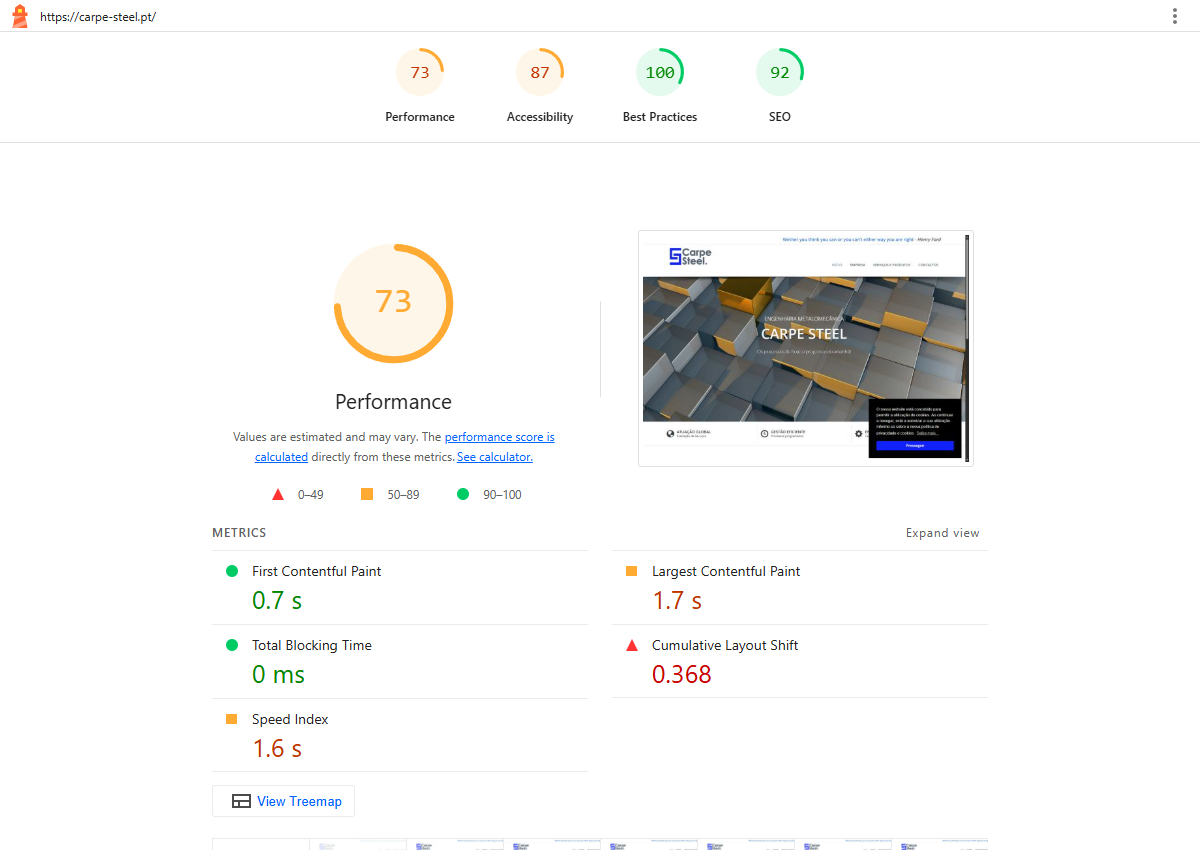Jump to the Accessibility section via gauge 87
1200x850 pixels.
[540, 72]
